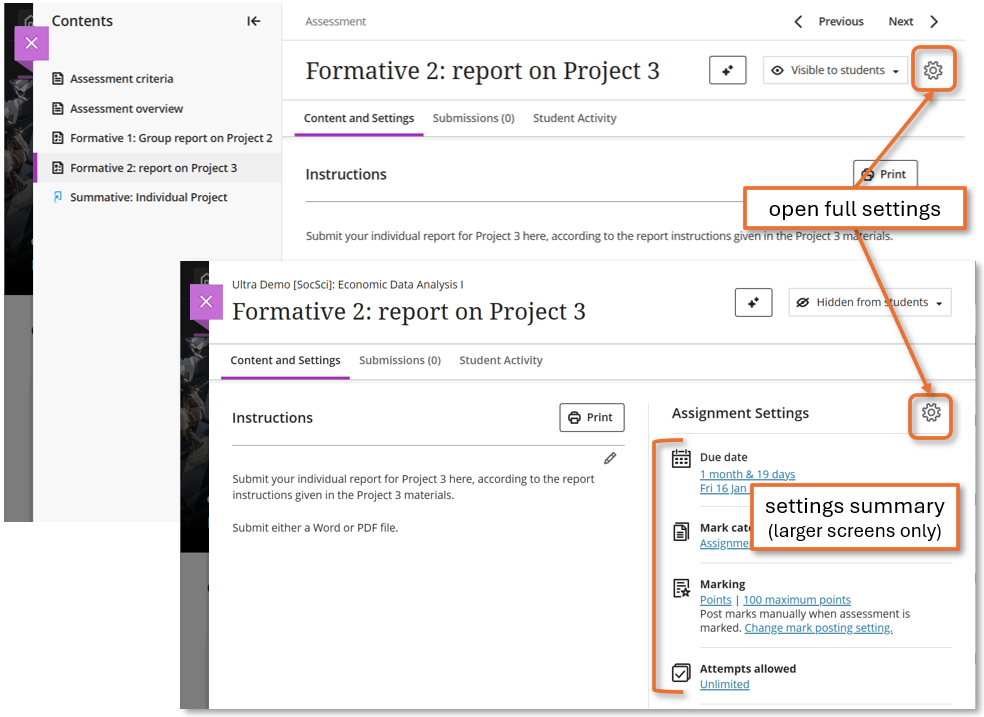The width and height of the screenshot is (984, 717).
Task: Open the Assignment Settings gear icon
Action: (x=930, y=412)
